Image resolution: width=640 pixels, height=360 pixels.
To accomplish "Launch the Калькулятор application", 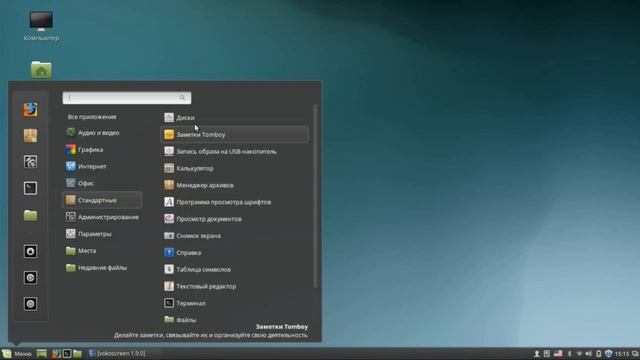I will pos(235,168).
